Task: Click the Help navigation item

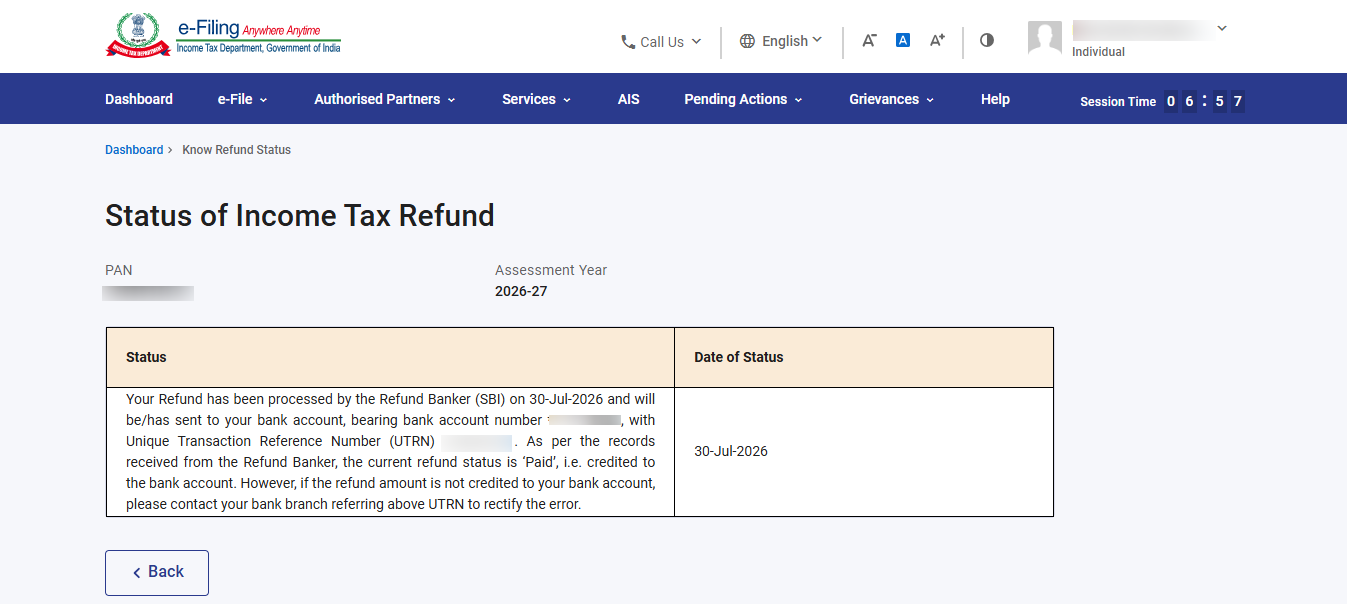Action: [995, 99]
